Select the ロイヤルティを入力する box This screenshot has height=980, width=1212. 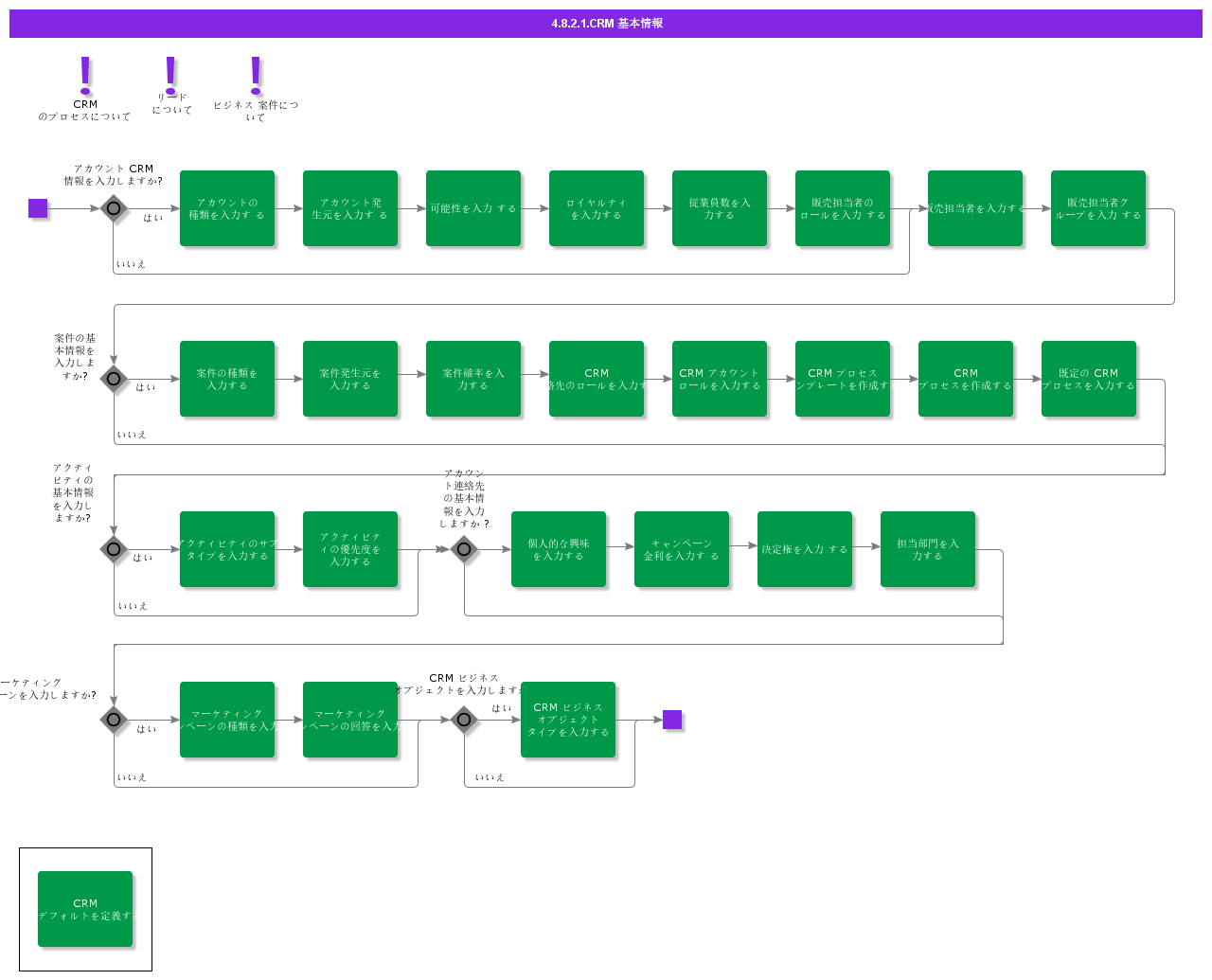[x=597, y=208]
